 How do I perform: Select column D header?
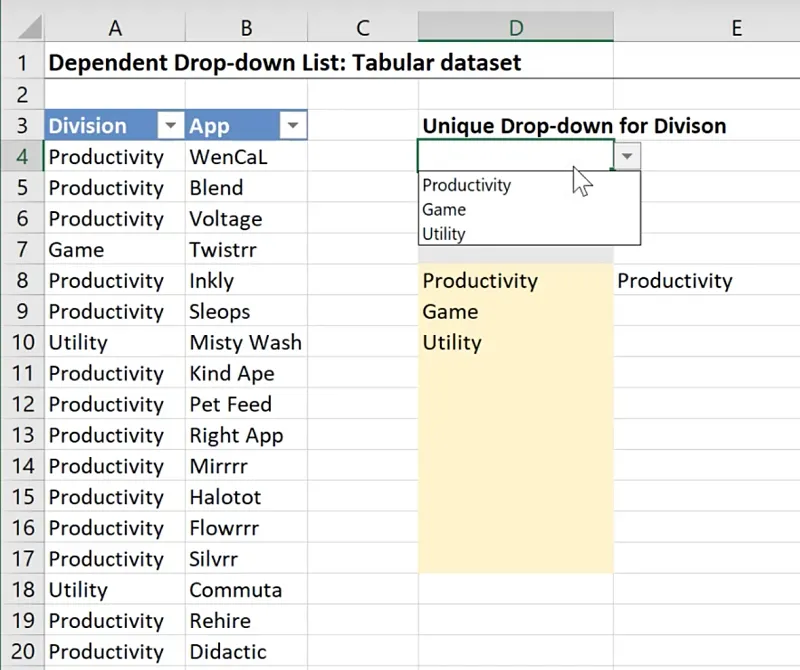[515, 28]
